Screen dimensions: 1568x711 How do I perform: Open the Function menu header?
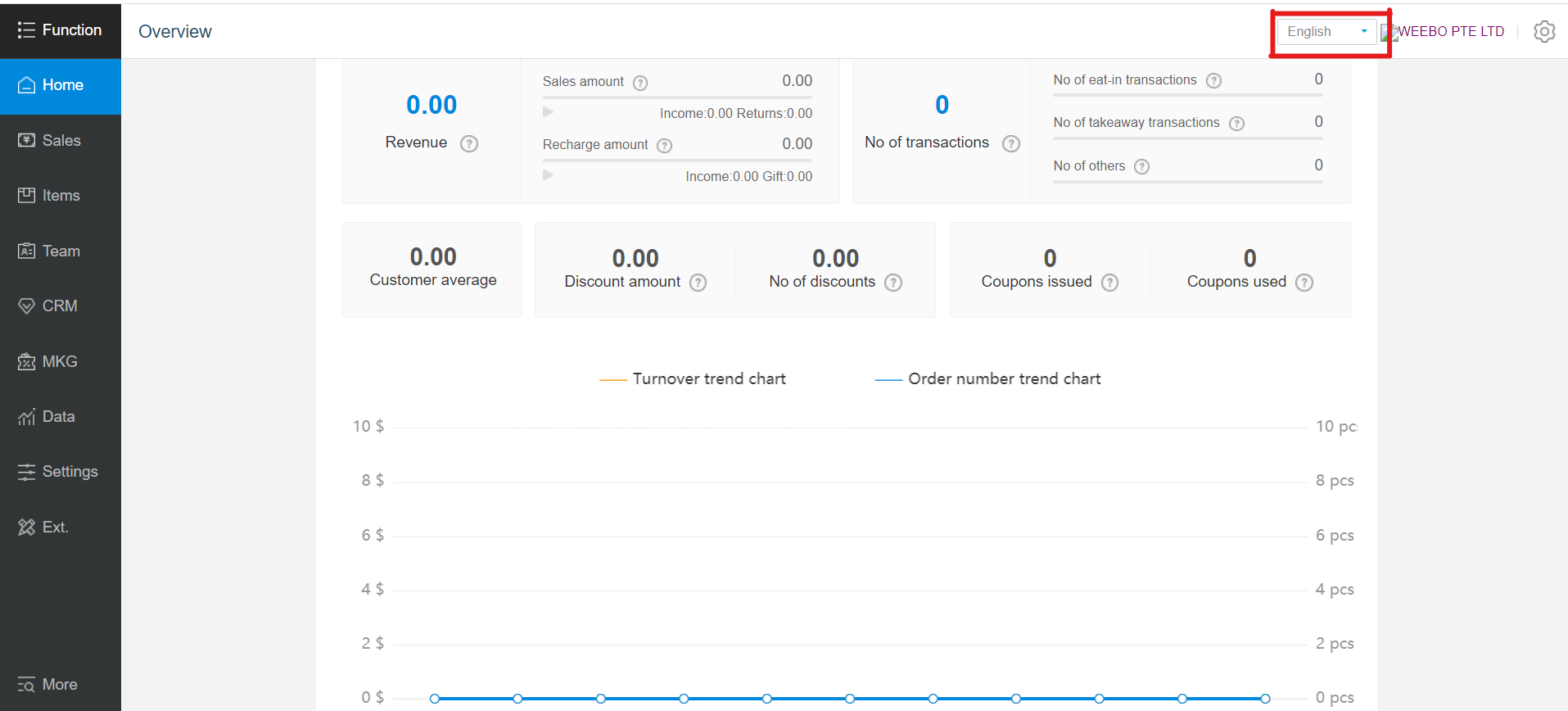(61, 29)
